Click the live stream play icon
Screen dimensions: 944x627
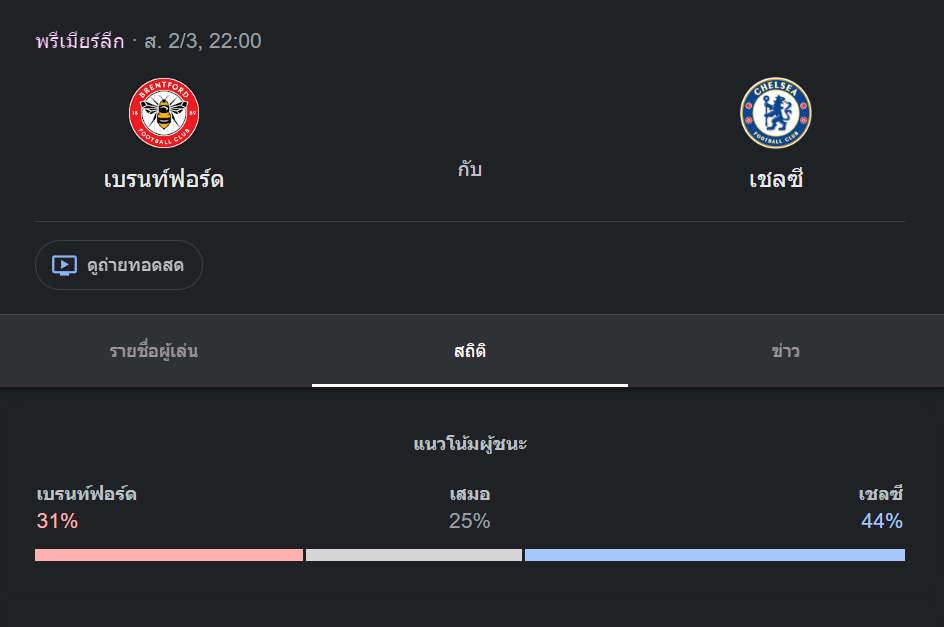[64, 264]
